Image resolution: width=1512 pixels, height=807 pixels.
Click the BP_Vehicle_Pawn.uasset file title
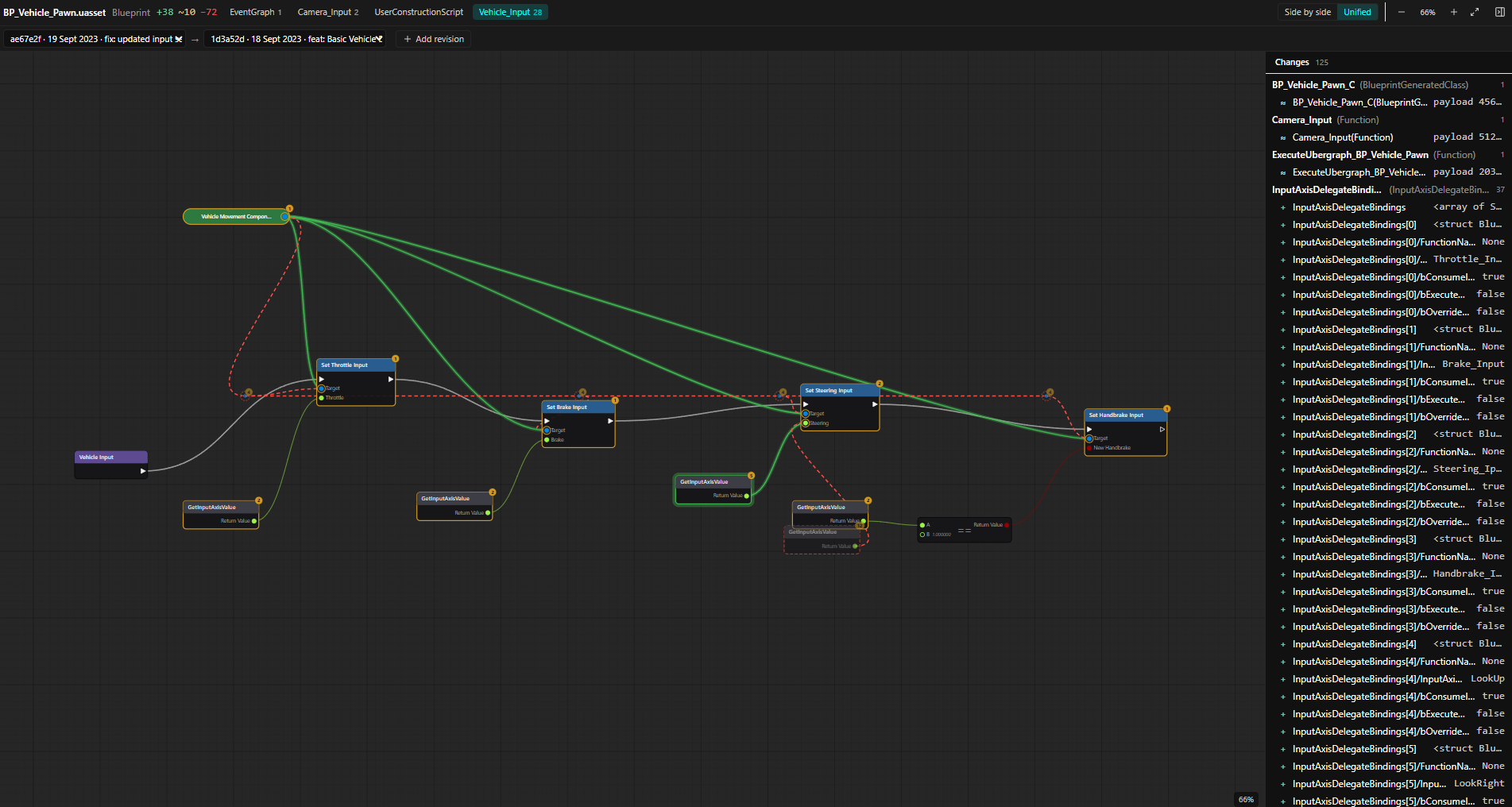(54, 13)
